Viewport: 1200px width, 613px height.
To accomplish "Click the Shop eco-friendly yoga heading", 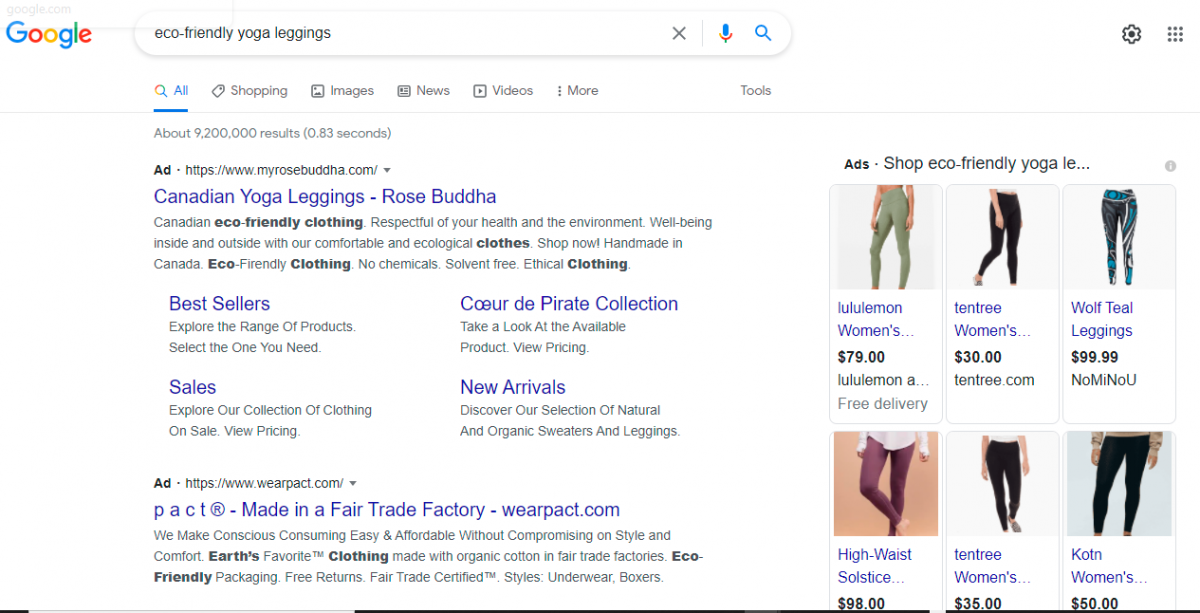I will coord(987,163).
